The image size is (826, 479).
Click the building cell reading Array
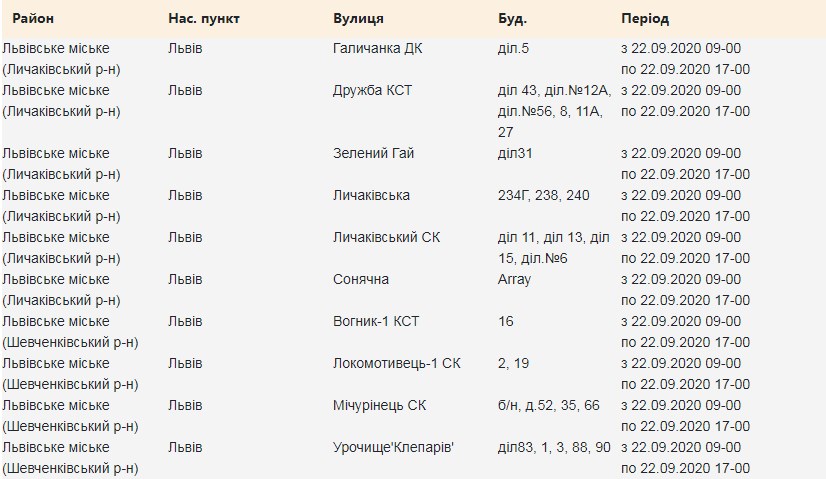coord(514,279)
